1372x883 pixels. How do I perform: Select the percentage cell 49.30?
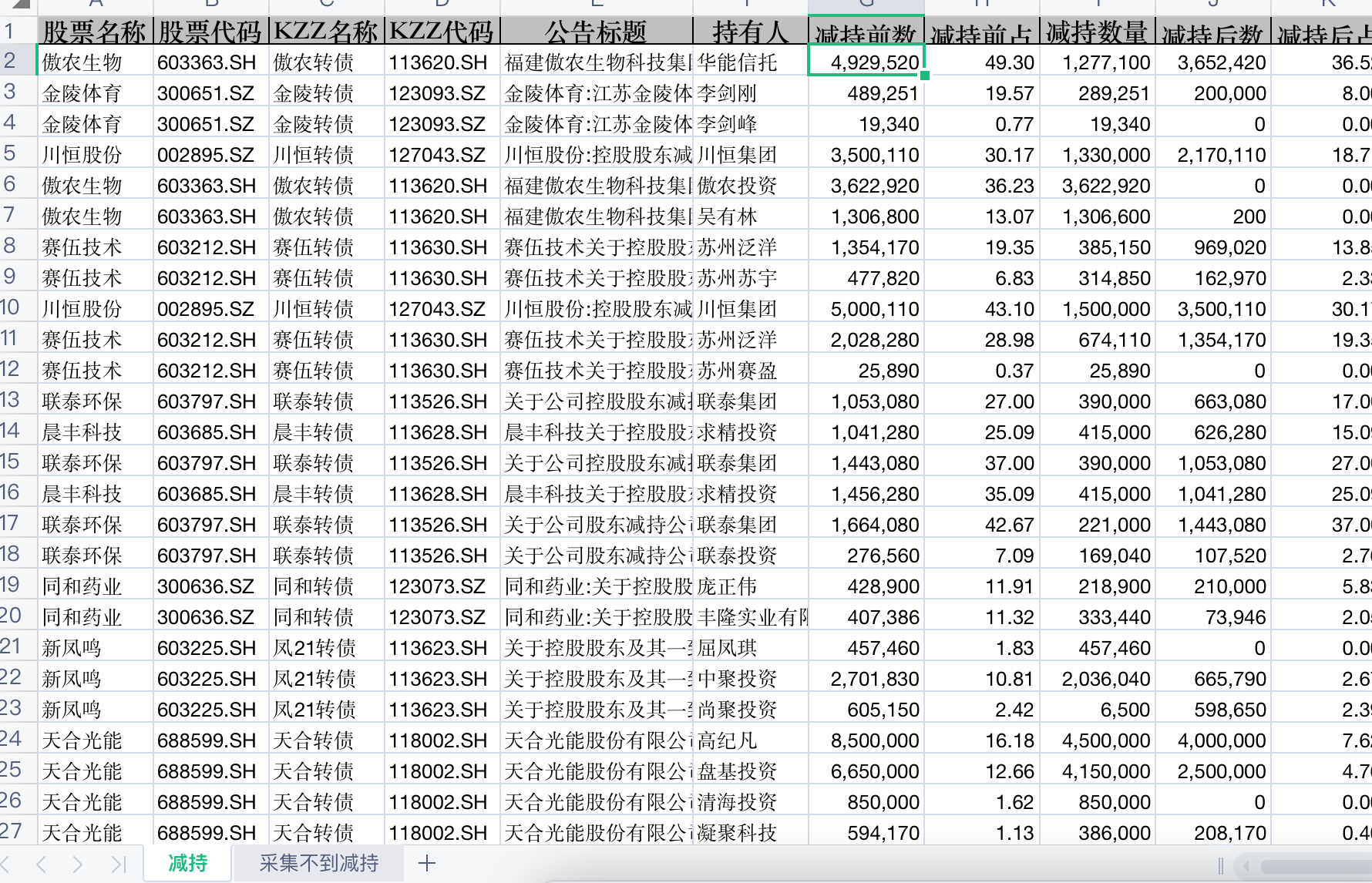[981, 62]
